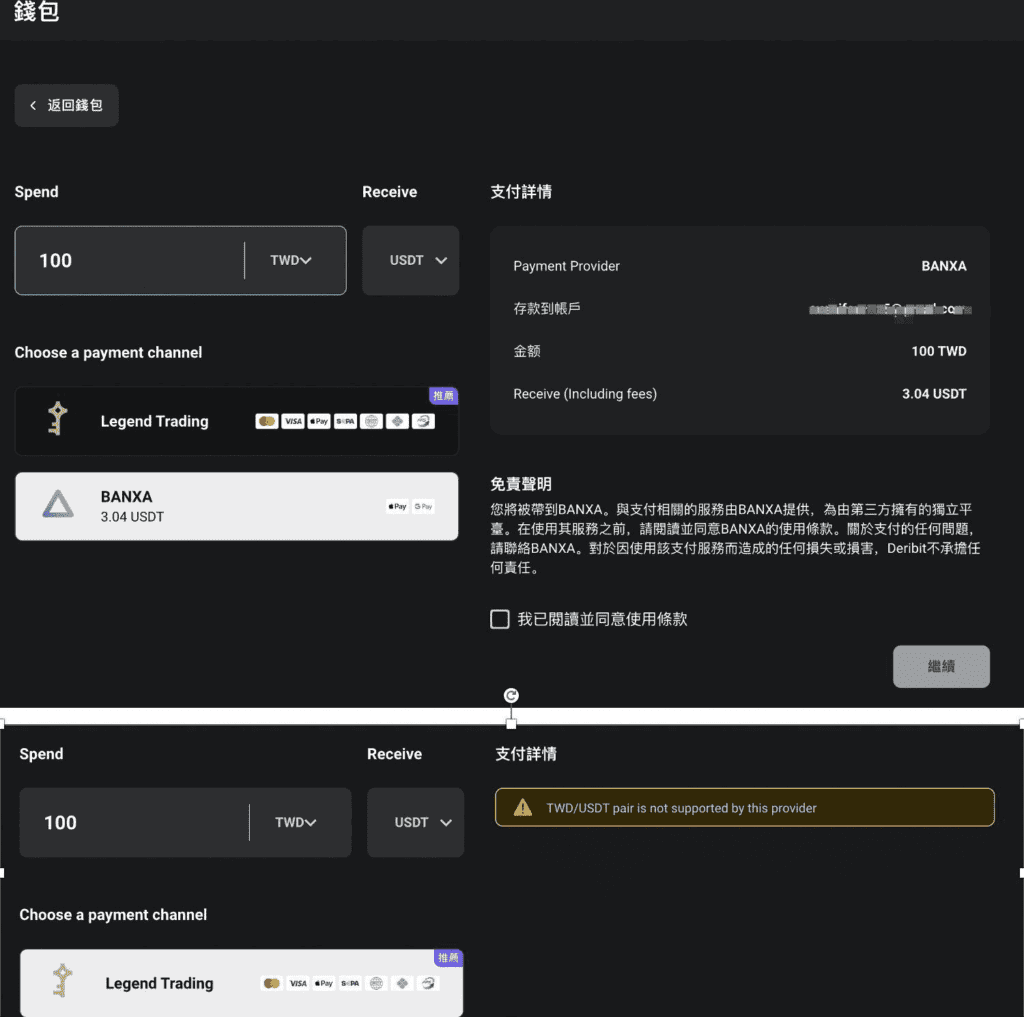Image resolution: width=1024 pixels, height=1017 pixels.
Task: Click the SEPA icon in top Legend Trading row
Action: tap(345, 421)
